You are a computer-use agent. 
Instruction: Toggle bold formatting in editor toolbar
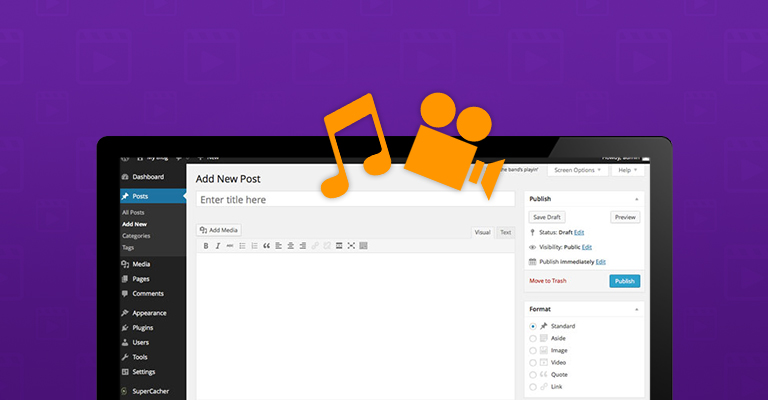[206, 246]
